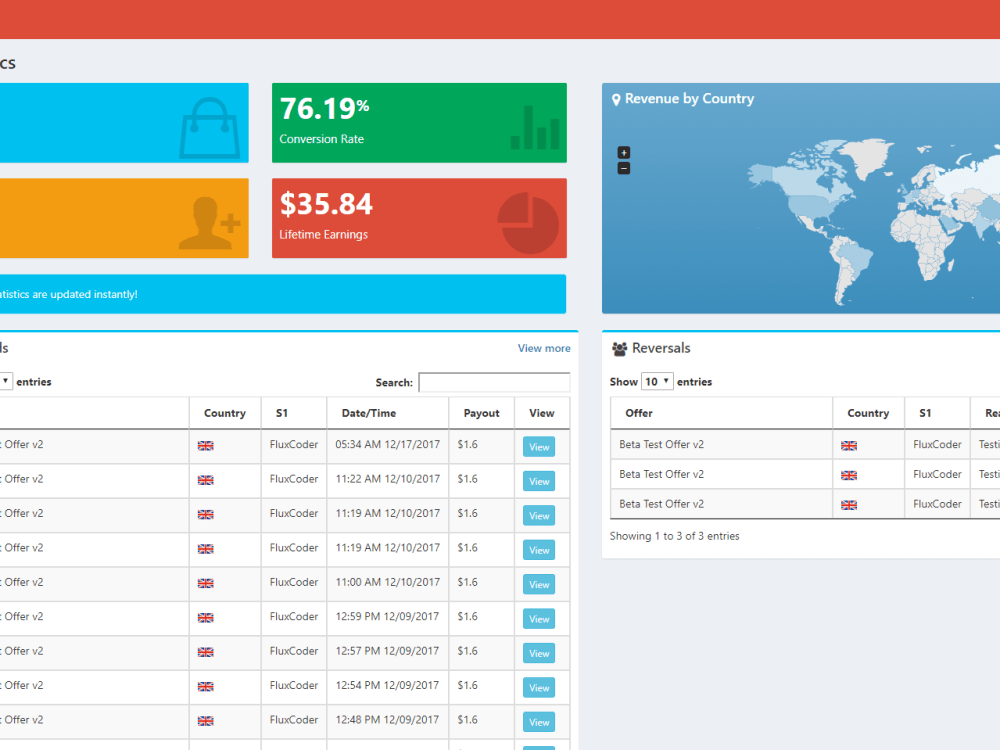The image size is (1000, 750).
Task: Click the bar chart icon on Conversion Rate card
Action: tap(535, 128)
